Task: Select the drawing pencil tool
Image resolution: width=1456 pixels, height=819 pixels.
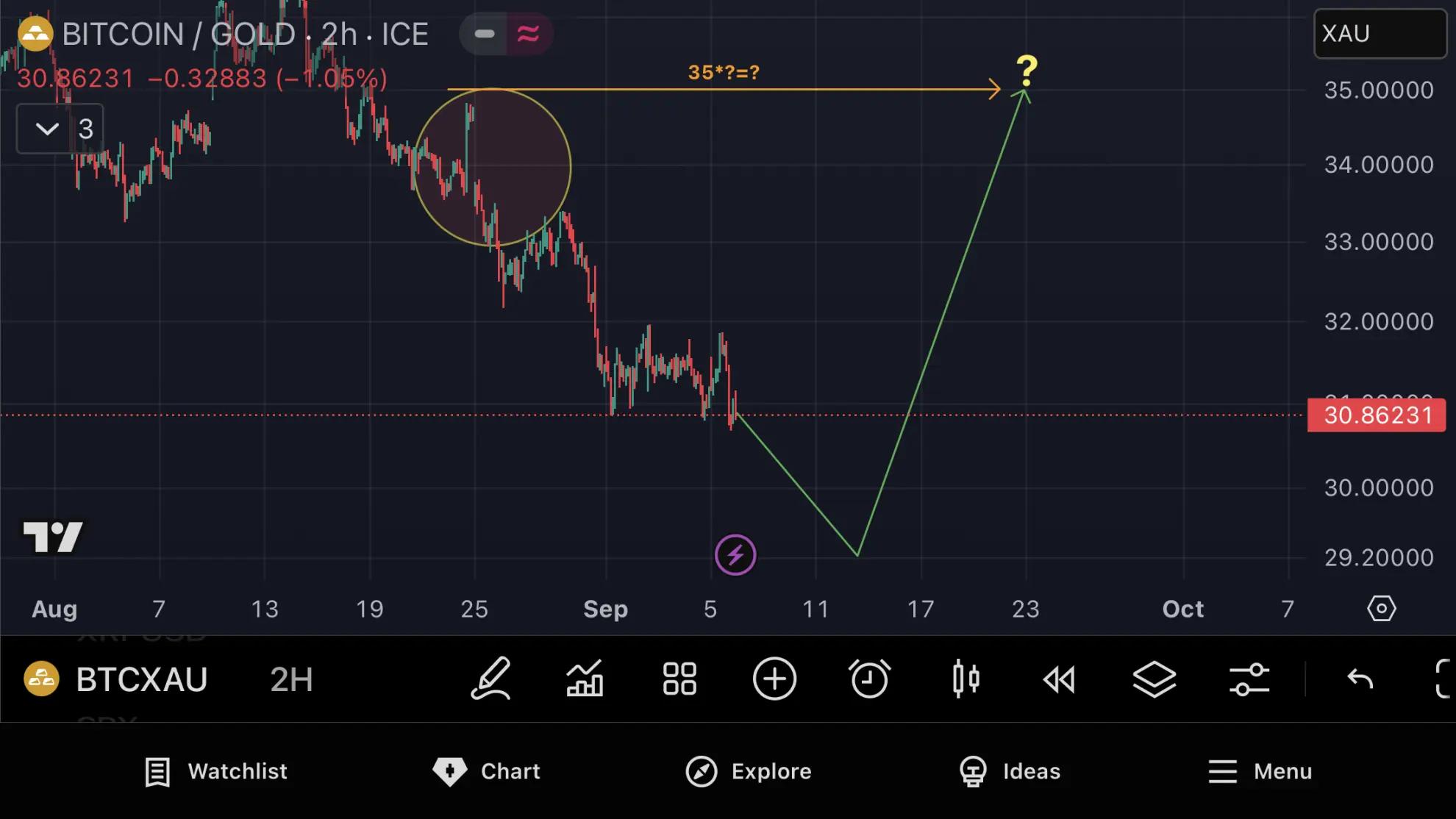Action: coord(490,678)
